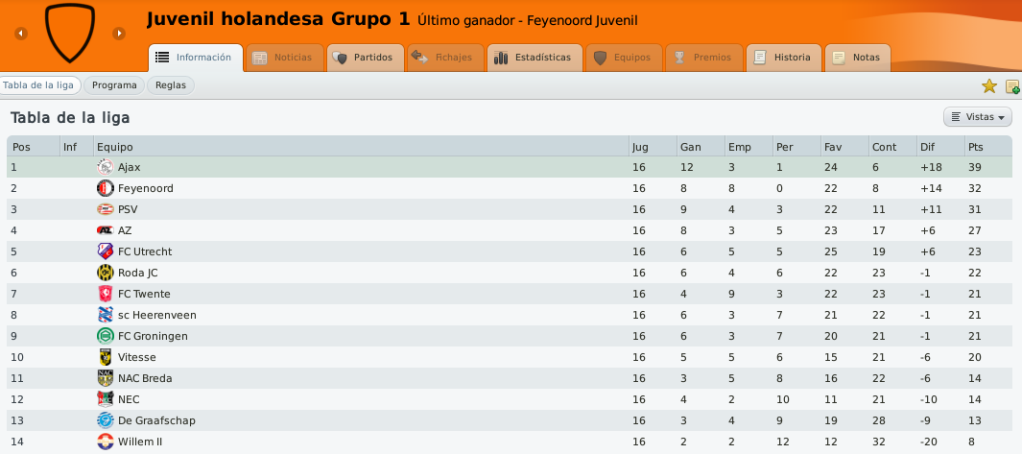
Task: Open the Historia tab
Action: click(x=783, y=57)
